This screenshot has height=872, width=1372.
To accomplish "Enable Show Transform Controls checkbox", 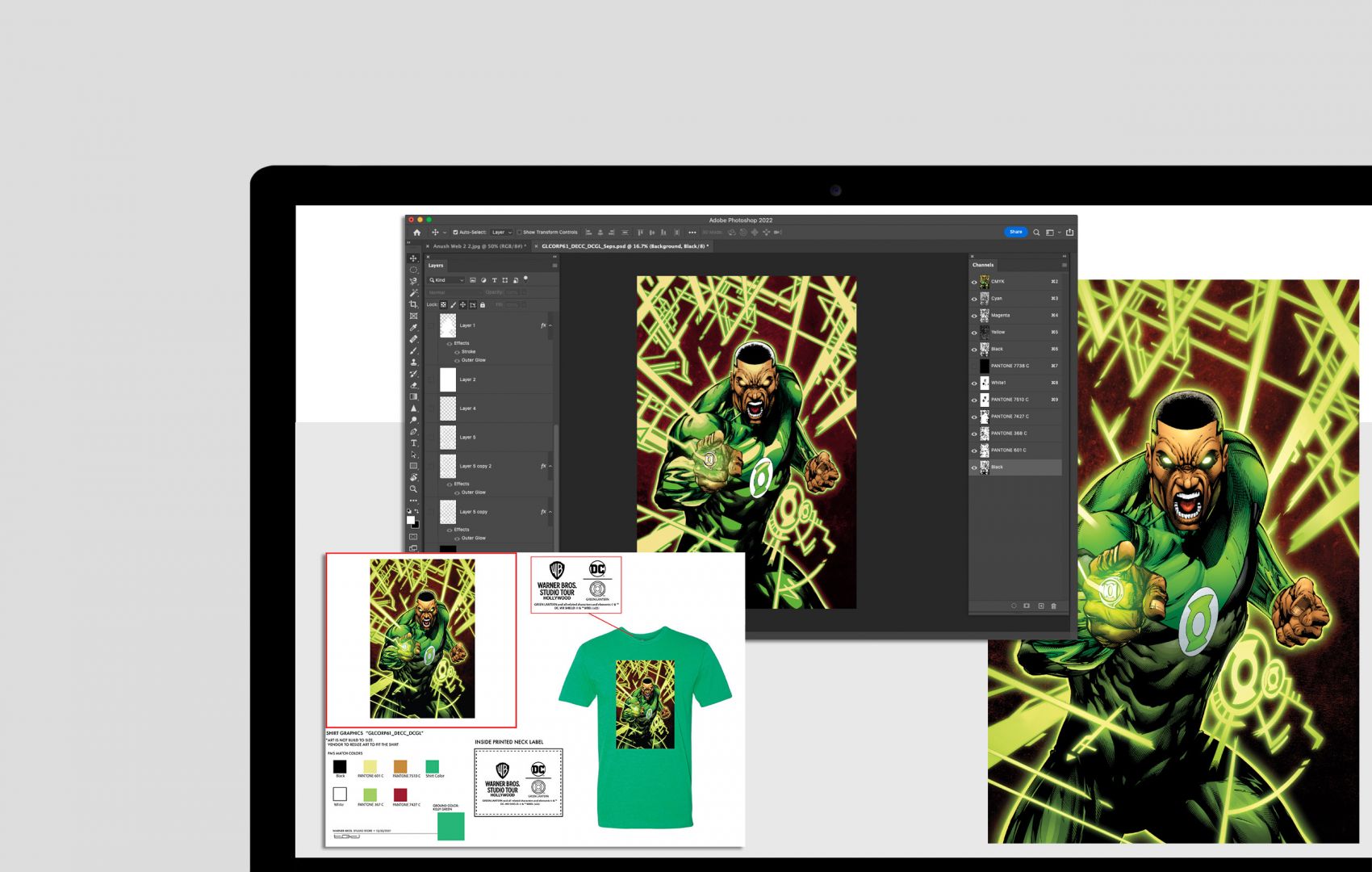I will coord(520,233).
